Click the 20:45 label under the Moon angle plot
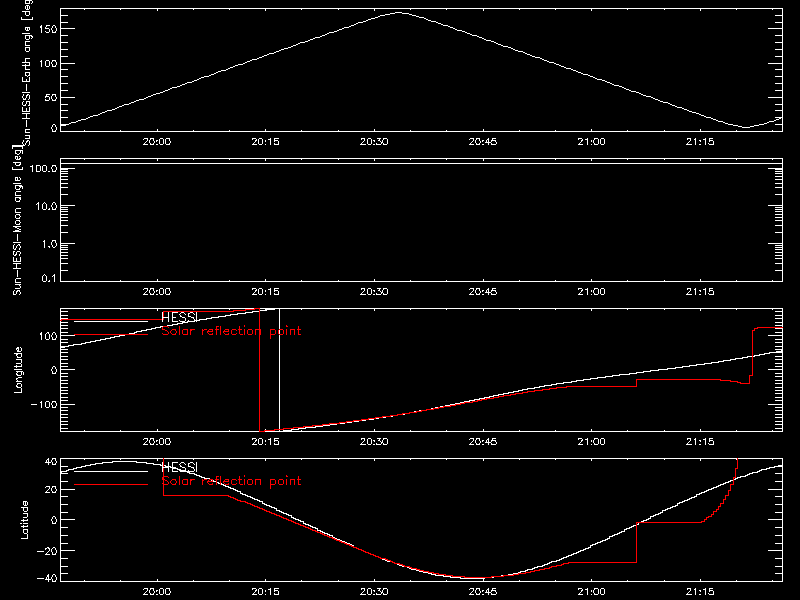Image resolution: width=800 pixels, height=600 pixels. click(483, 291)
